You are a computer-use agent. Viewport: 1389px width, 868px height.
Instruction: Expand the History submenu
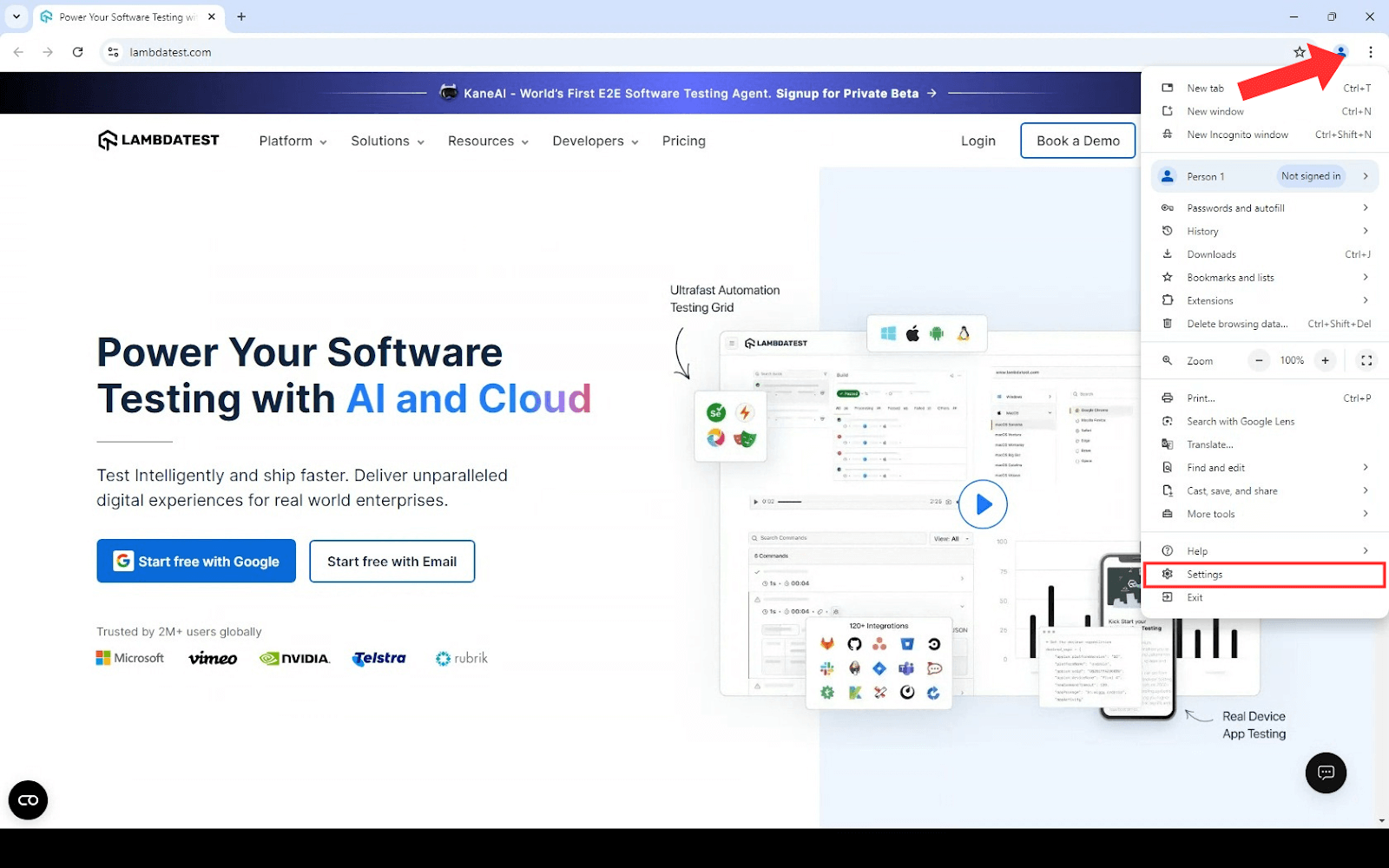click(x=1264, y=231)
